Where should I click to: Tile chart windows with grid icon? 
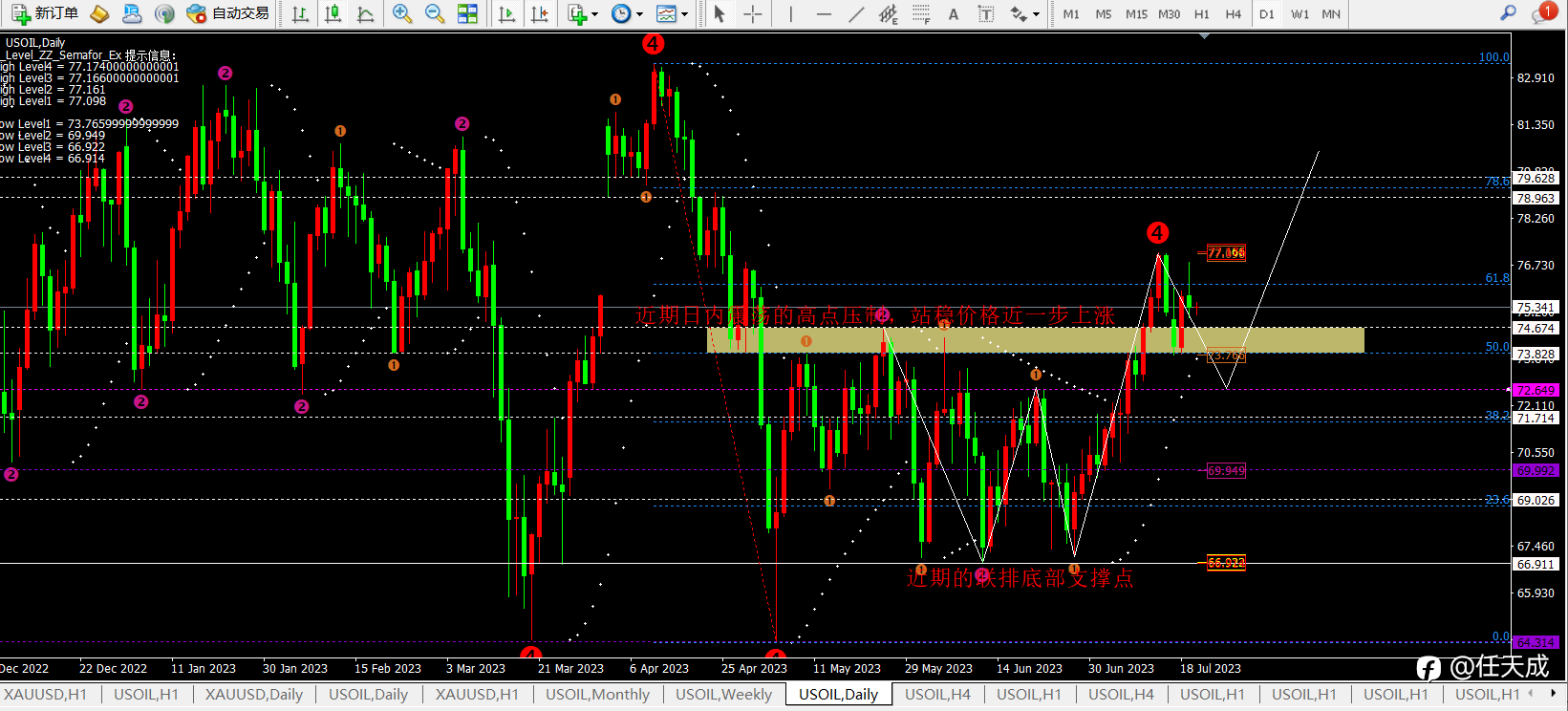[467, 13]
